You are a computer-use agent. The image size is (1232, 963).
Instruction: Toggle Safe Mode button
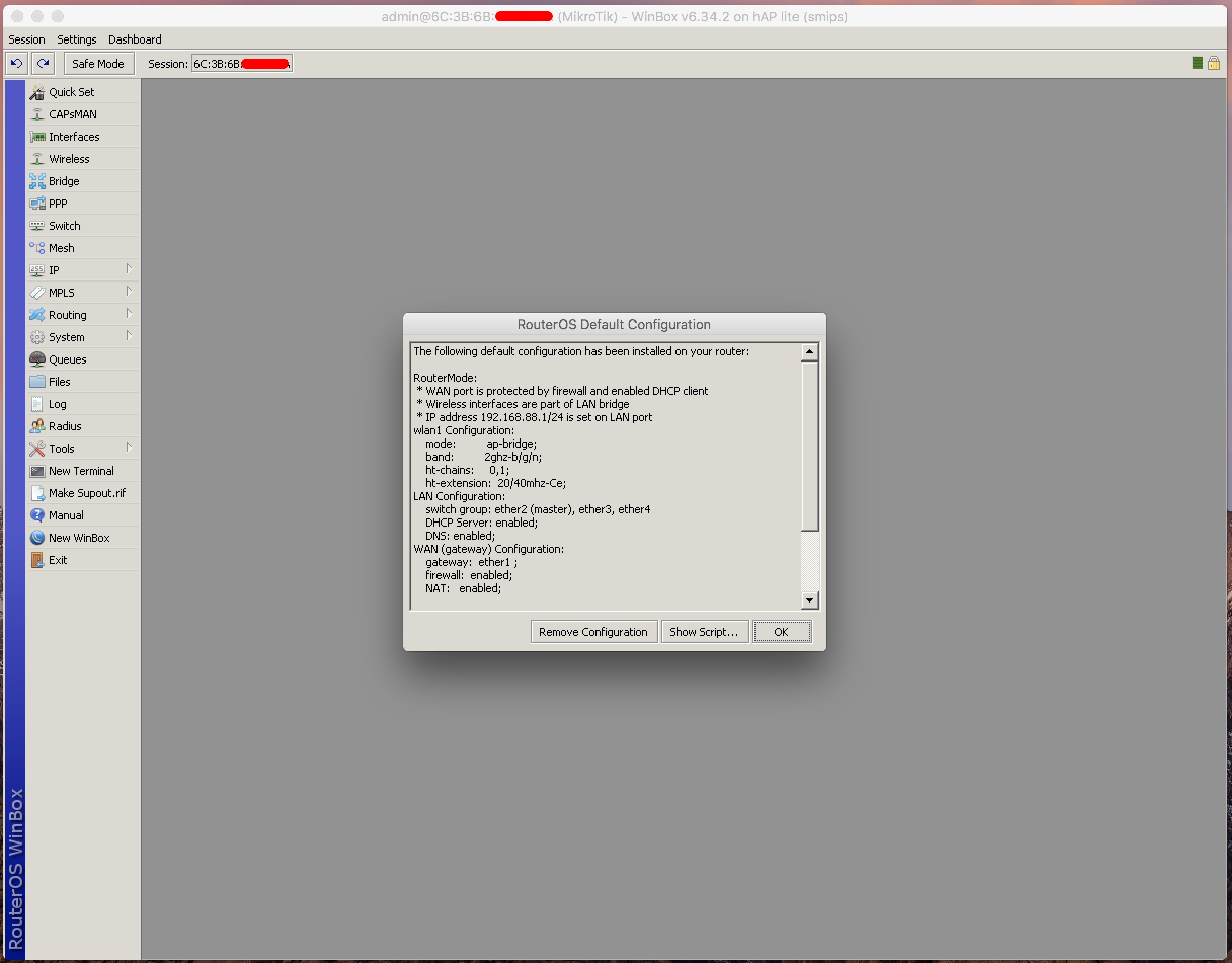pyautogui.click(x=98, y=64)
